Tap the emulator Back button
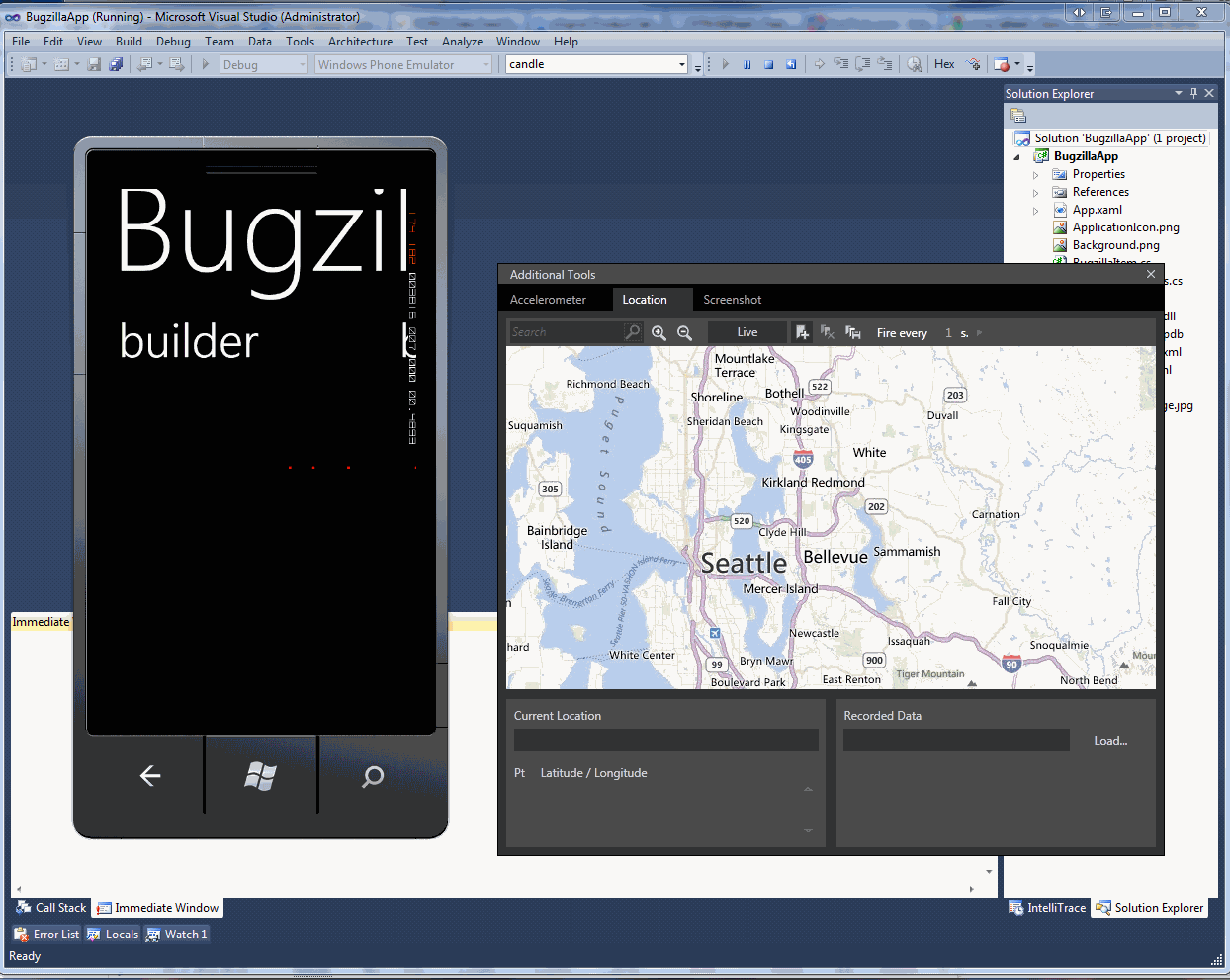1230x980 pixels. [150, 776]
